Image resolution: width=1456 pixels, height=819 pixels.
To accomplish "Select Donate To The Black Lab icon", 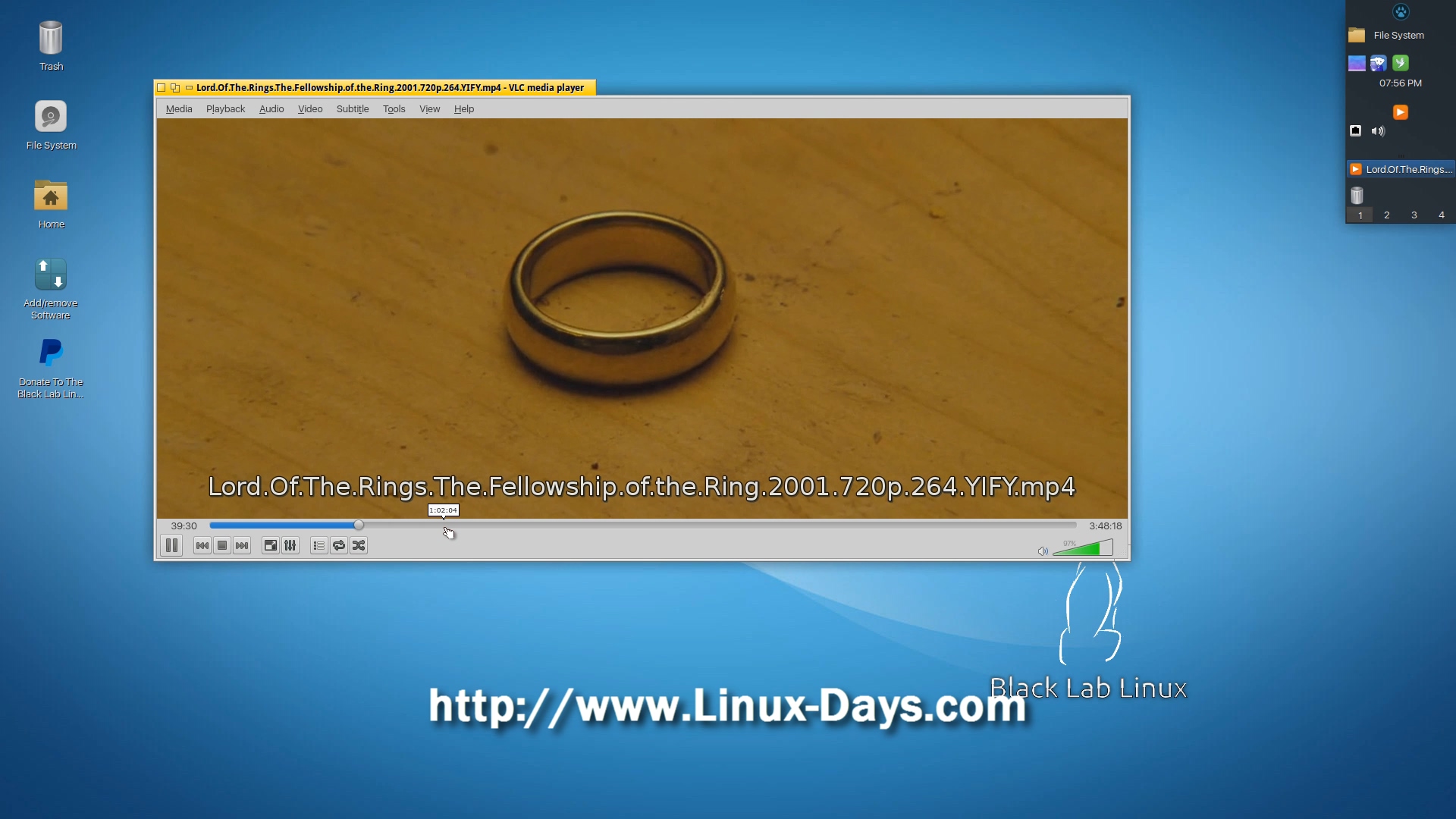I will point(51,368).
